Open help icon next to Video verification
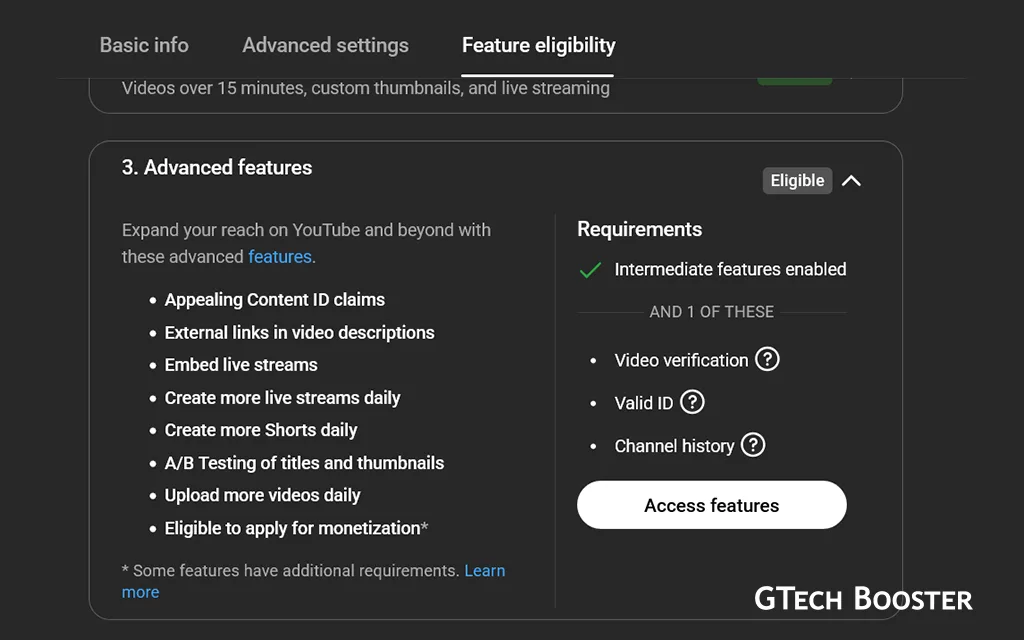Image resolution: width=1024 pixels, height=640 pixels. click(767, 359)
